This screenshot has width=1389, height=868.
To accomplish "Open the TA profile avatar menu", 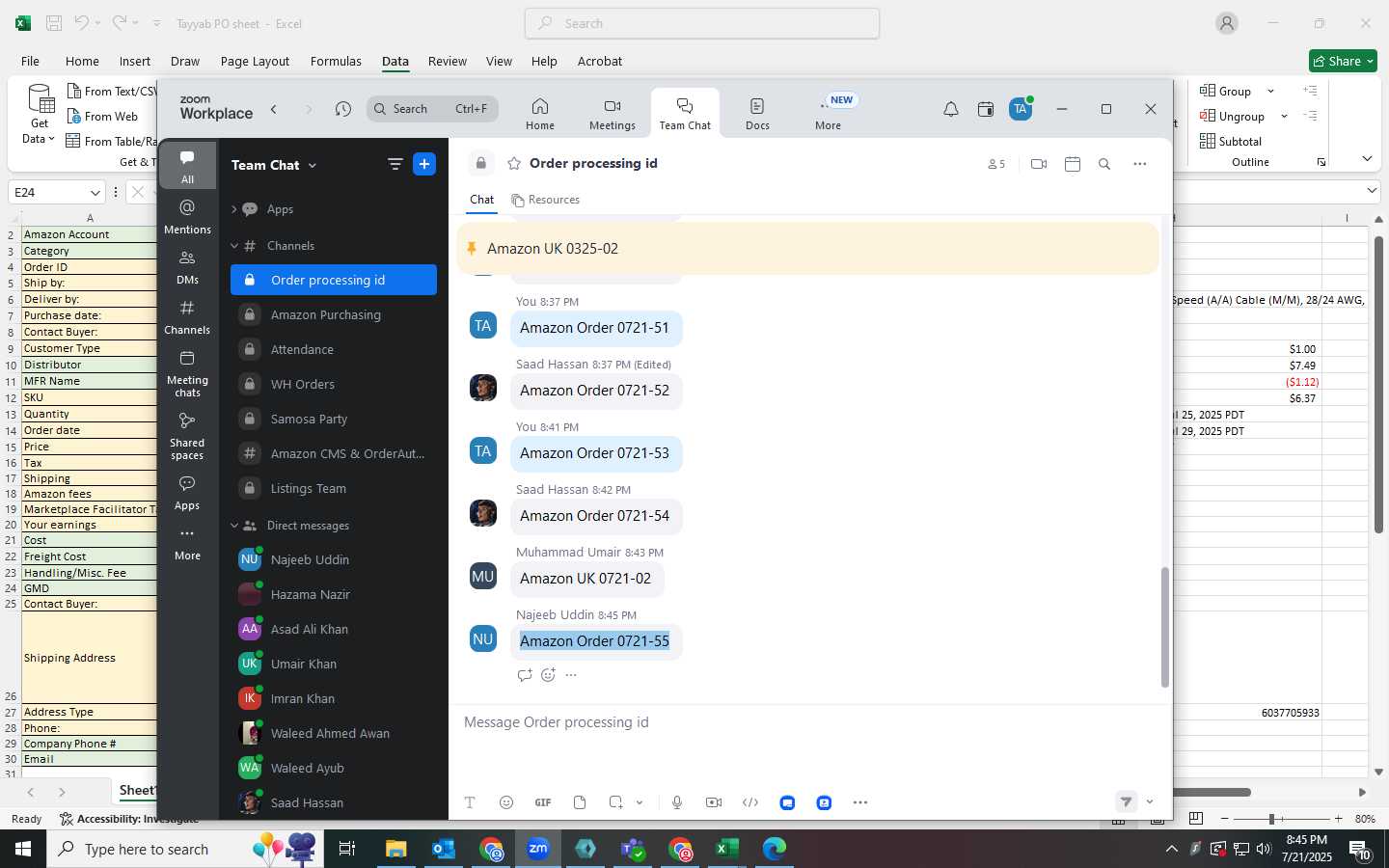I will 1021,109.
